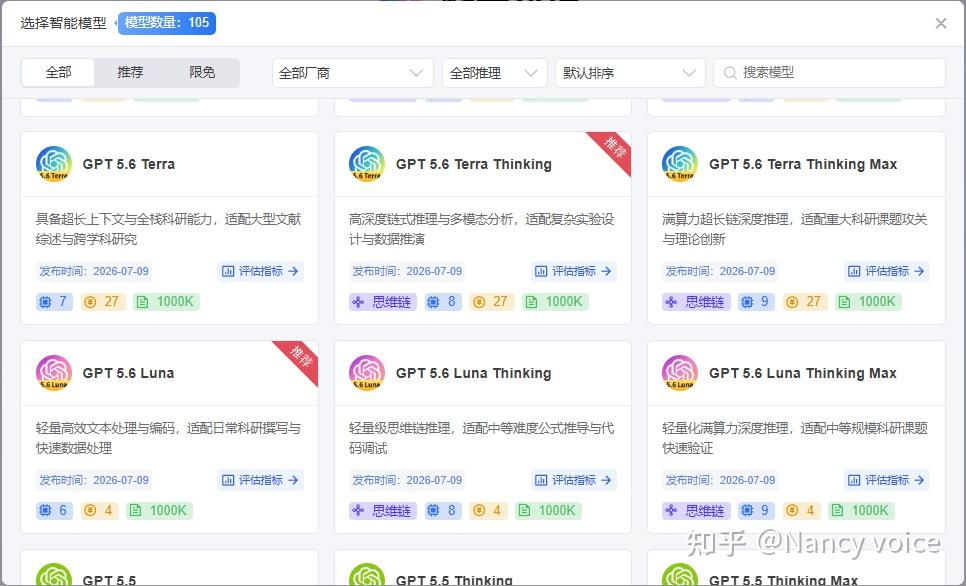Screen dimensions: 966x586
Task: Click 思维链 tag on GPT 5.6 Luna Thinking
Action: pyautogui.click(x=383, y=511)
